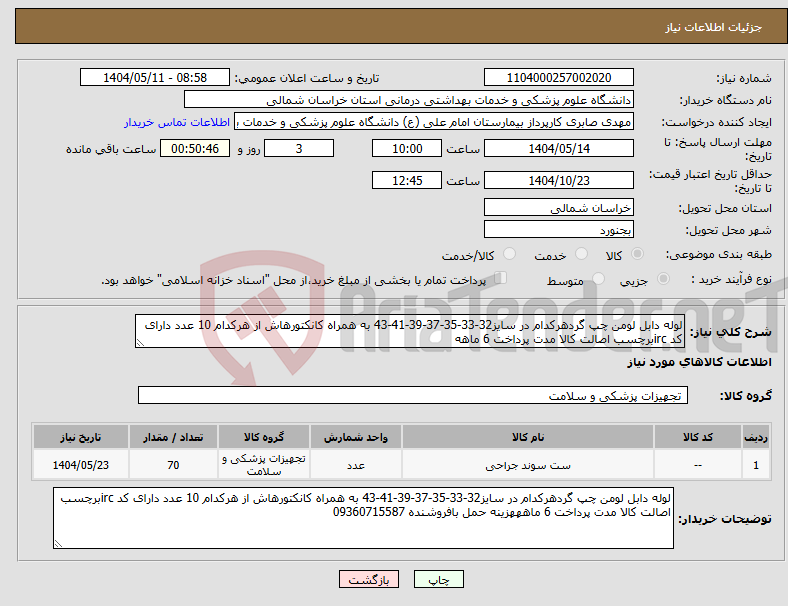Select the کالا radio button

point(637,254)
